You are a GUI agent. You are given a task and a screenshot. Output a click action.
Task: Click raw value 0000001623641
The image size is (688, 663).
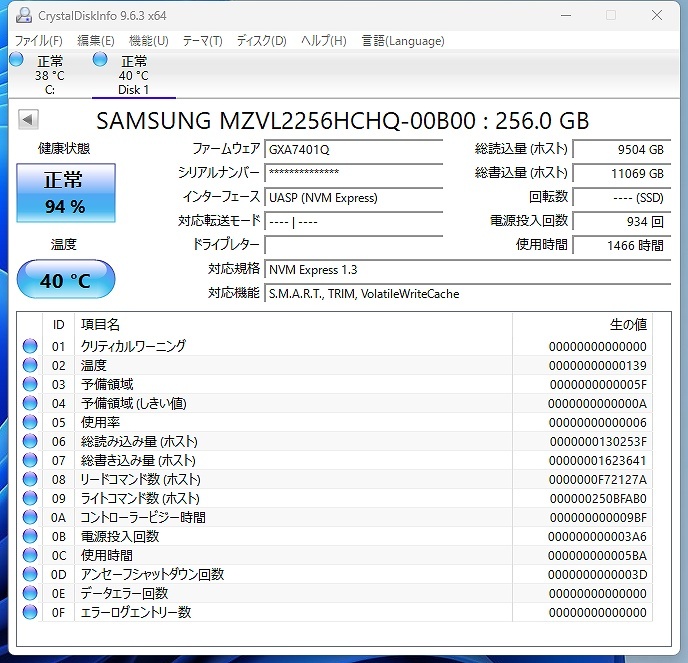tap(598, 461)
